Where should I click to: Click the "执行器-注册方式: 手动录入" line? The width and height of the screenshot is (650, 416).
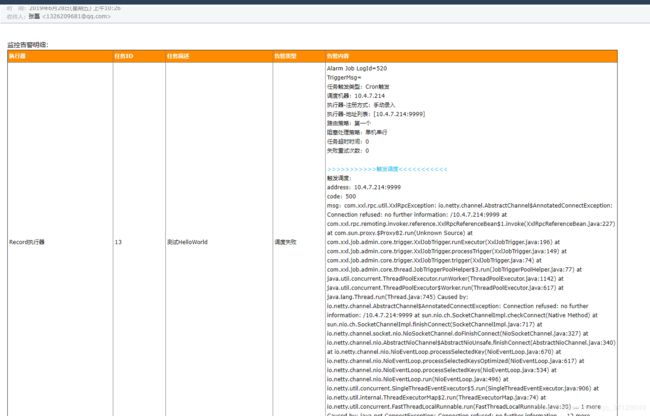coord(361,105)
